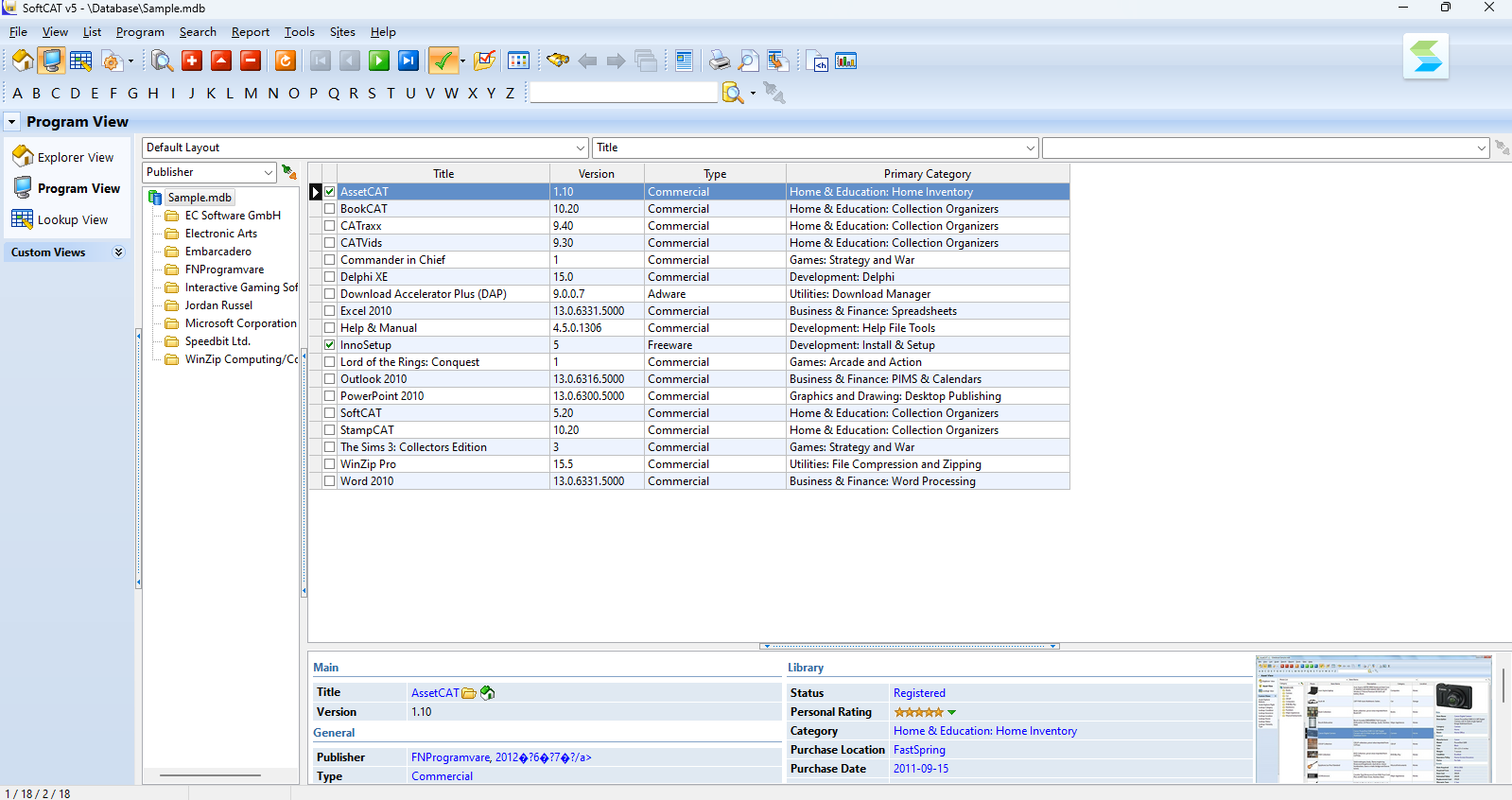Click the Lookup View grid toolbar icon
This screenshot has height=800, width=1512.
[x=81, y=61]
